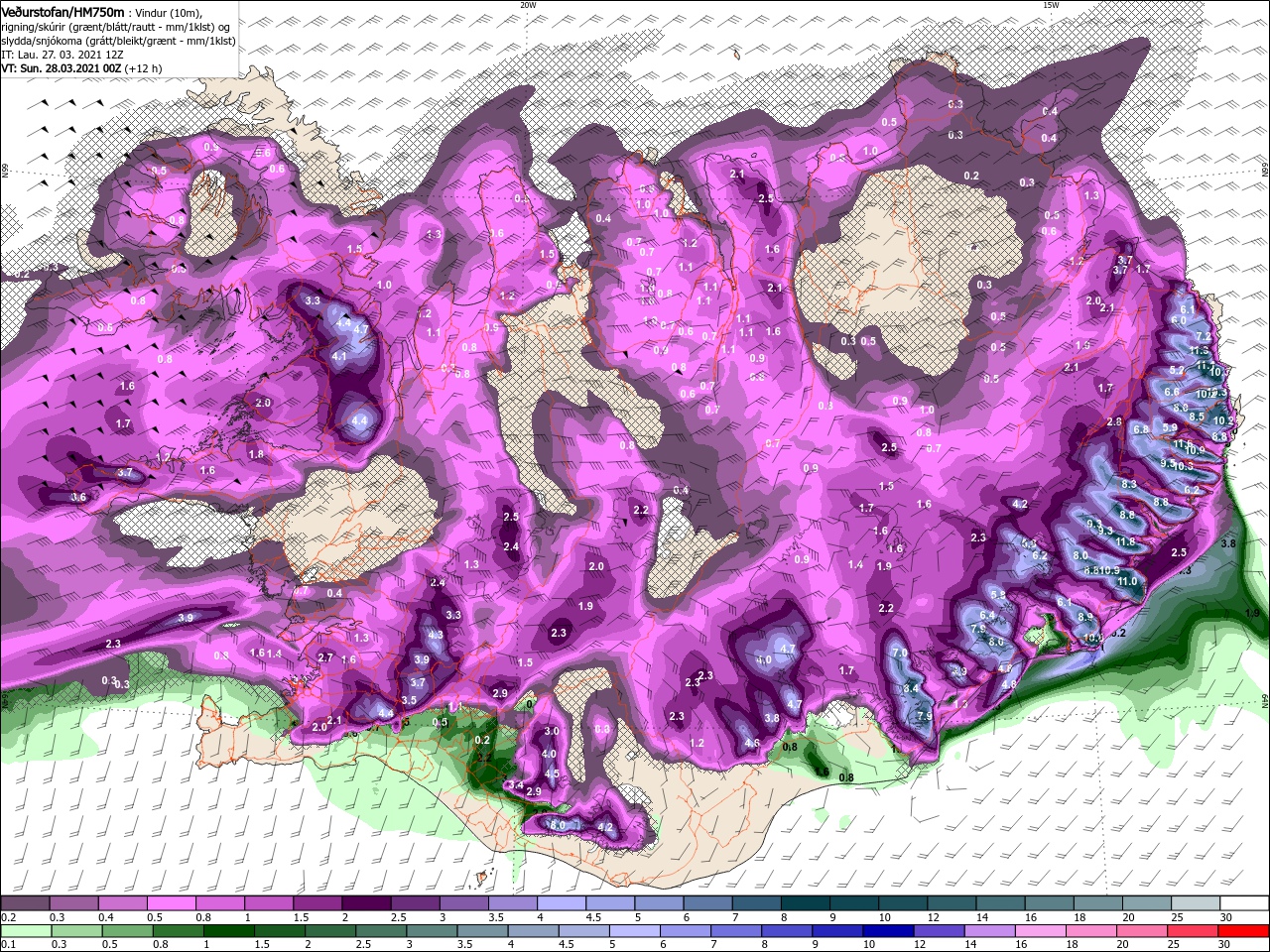Screen dimensions: 1270x952
Task: Click the 0.1 label on the green legend
Action: [8, 945]
